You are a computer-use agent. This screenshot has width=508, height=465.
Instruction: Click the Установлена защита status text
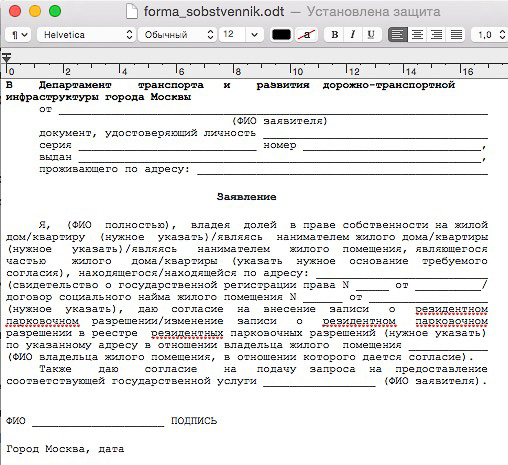point(373,12)
